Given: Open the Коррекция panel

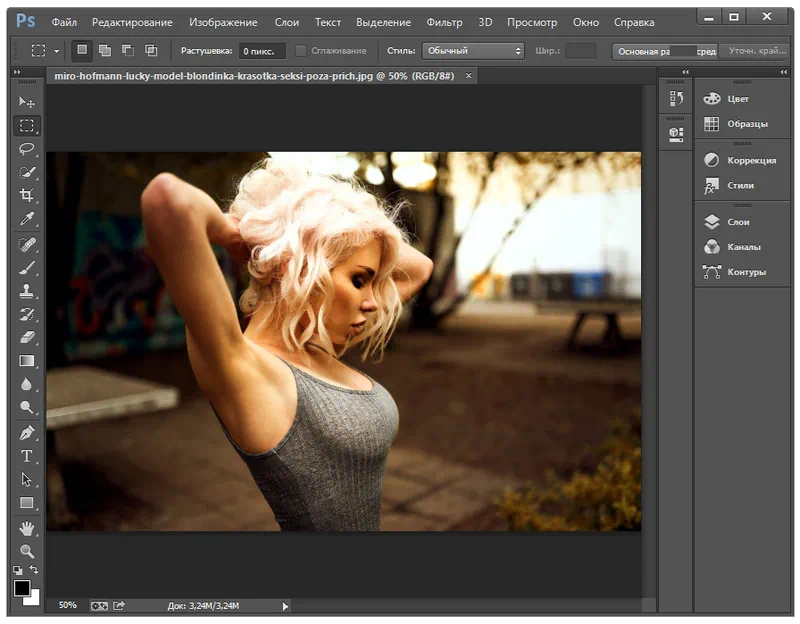Looking at the screenshot, I should click(x=742, y=160).
